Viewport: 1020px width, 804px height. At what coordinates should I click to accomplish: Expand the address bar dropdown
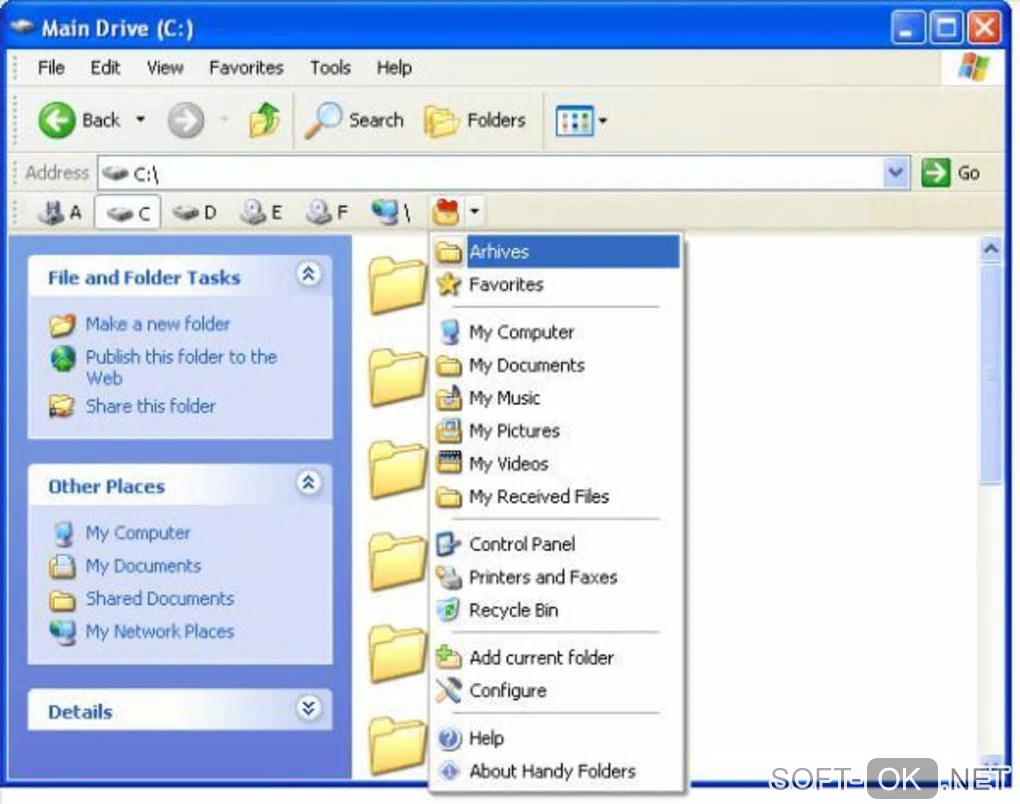[x=896, y=173]
